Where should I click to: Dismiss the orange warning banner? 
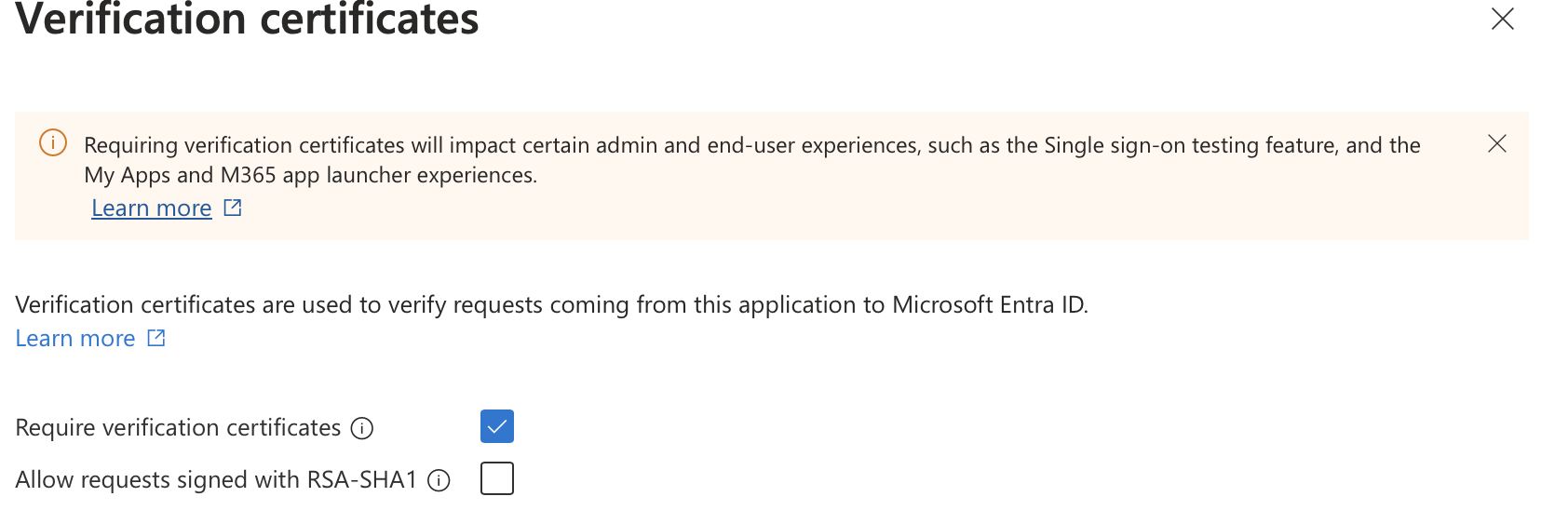[x=1496, y=143]
